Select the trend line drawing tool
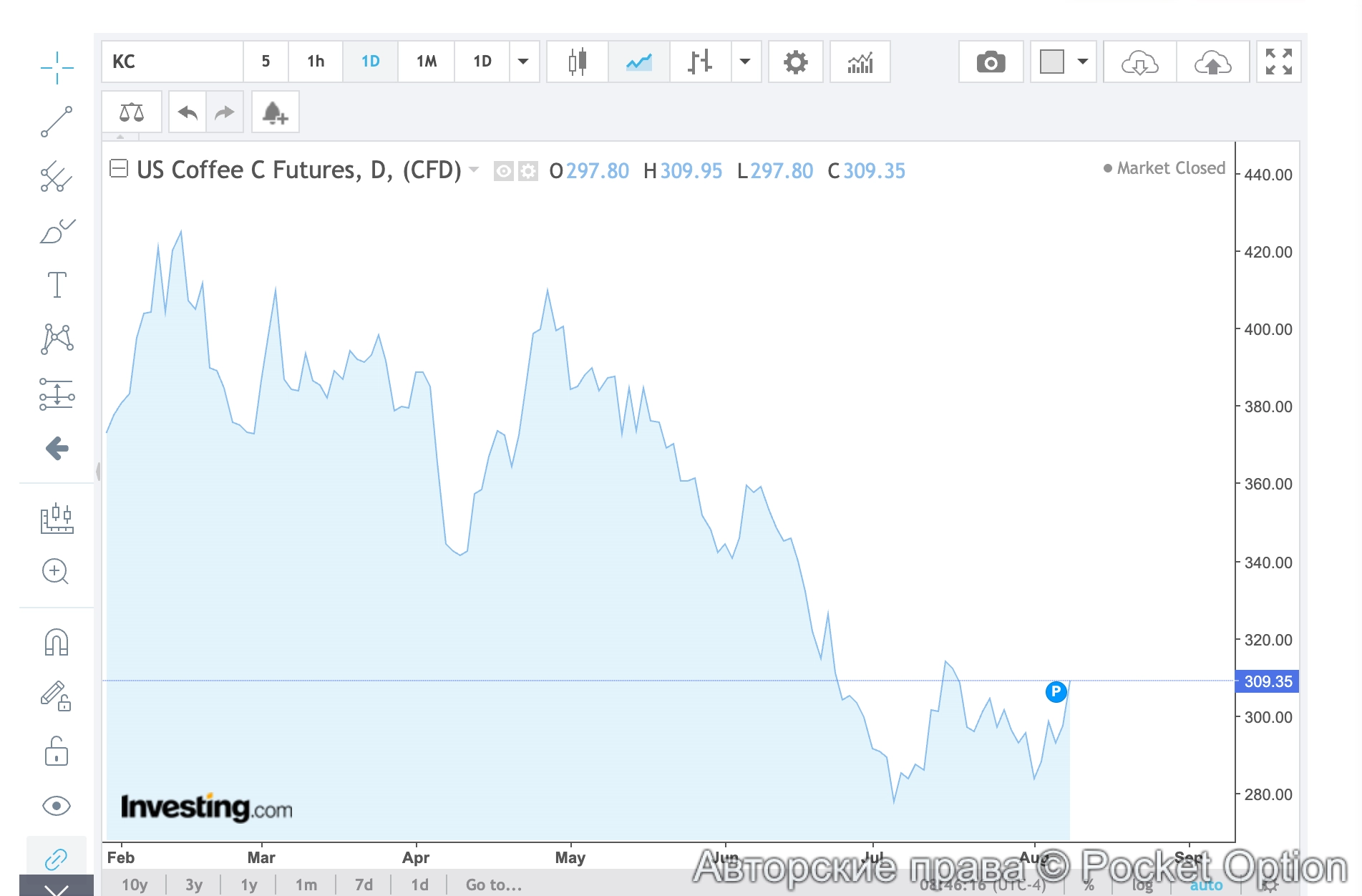Viewport: 1362px width, 896px height. pos(57,122)
